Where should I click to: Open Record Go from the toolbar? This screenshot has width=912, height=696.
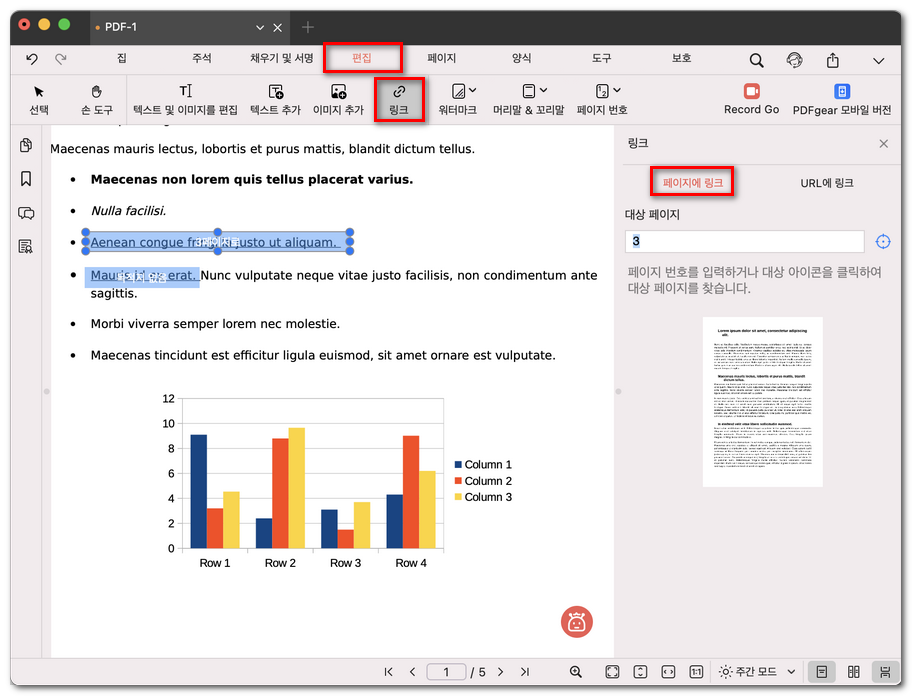pyautogui.click(x=751, y=99)
